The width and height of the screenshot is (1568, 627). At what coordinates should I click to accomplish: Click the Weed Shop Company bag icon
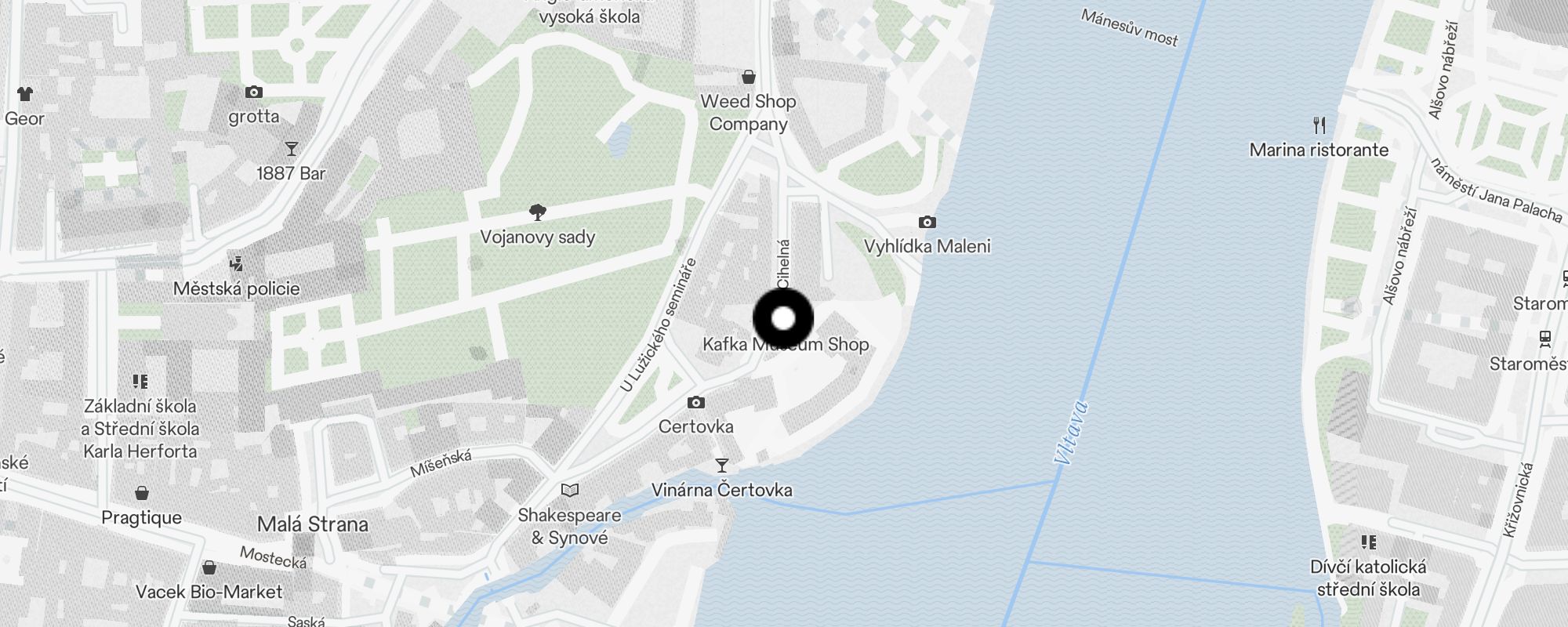pos(749,77)
